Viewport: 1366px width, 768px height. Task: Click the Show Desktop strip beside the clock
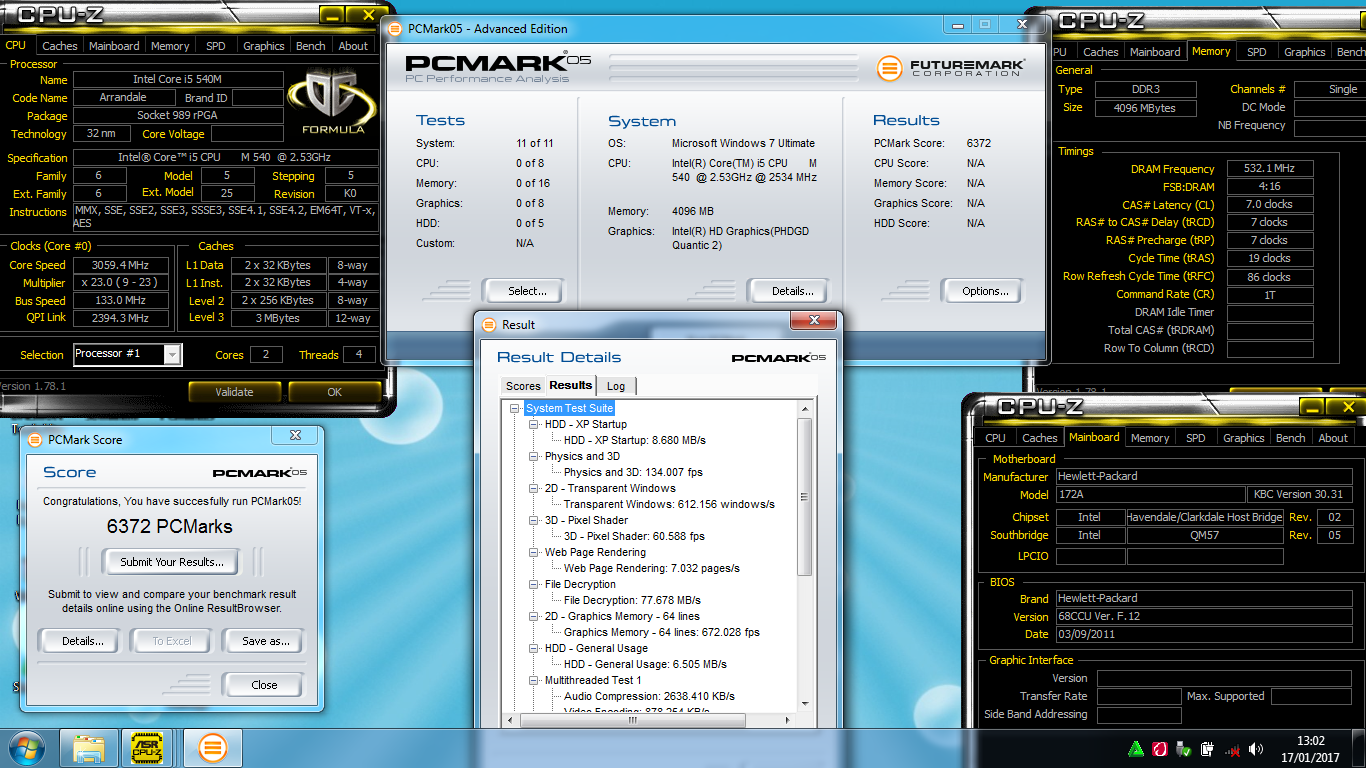point(1359,748)
